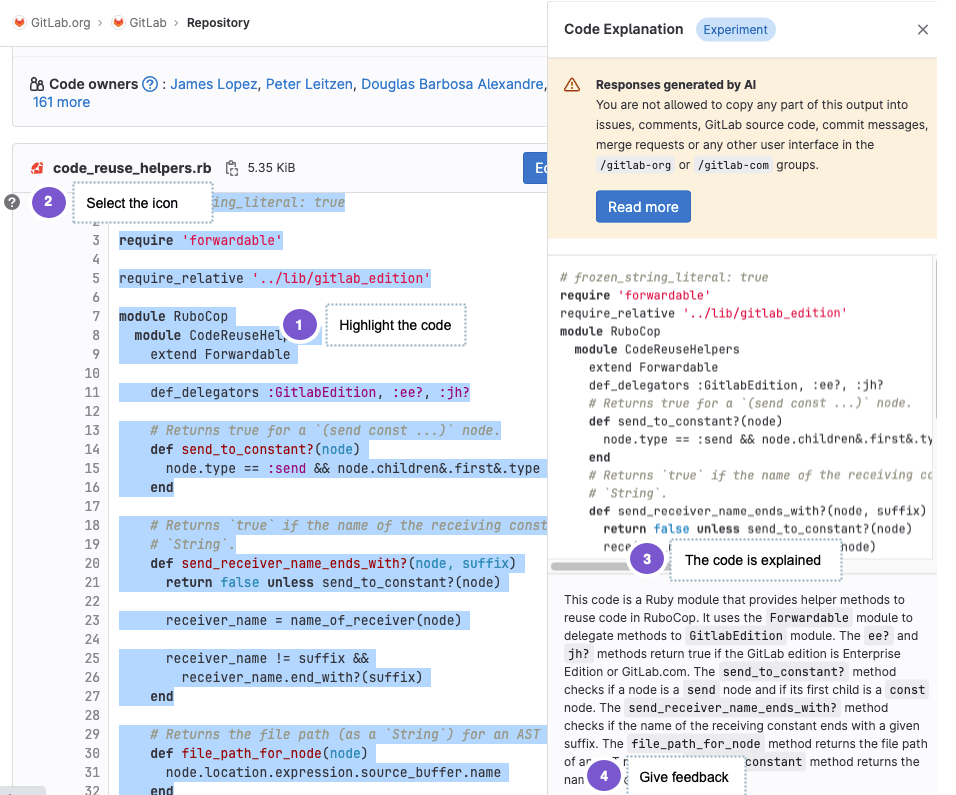
Task: Click line number 11 in file
Action: click(92, 392)
